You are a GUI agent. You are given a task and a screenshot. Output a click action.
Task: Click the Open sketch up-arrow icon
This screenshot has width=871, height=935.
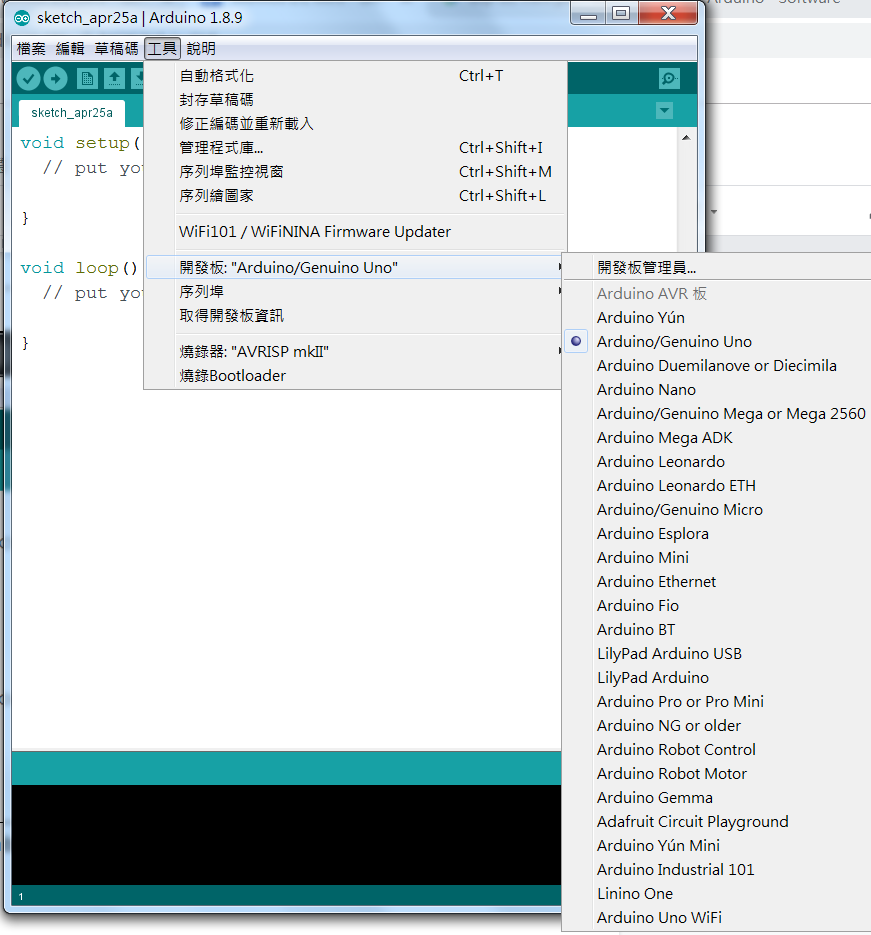[114, 78]
